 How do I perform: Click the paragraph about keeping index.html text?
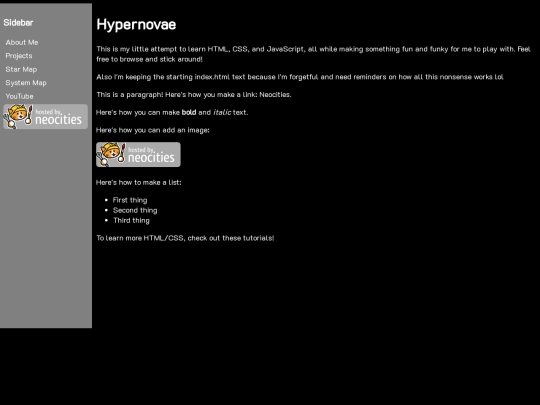[x=300, y=77]
